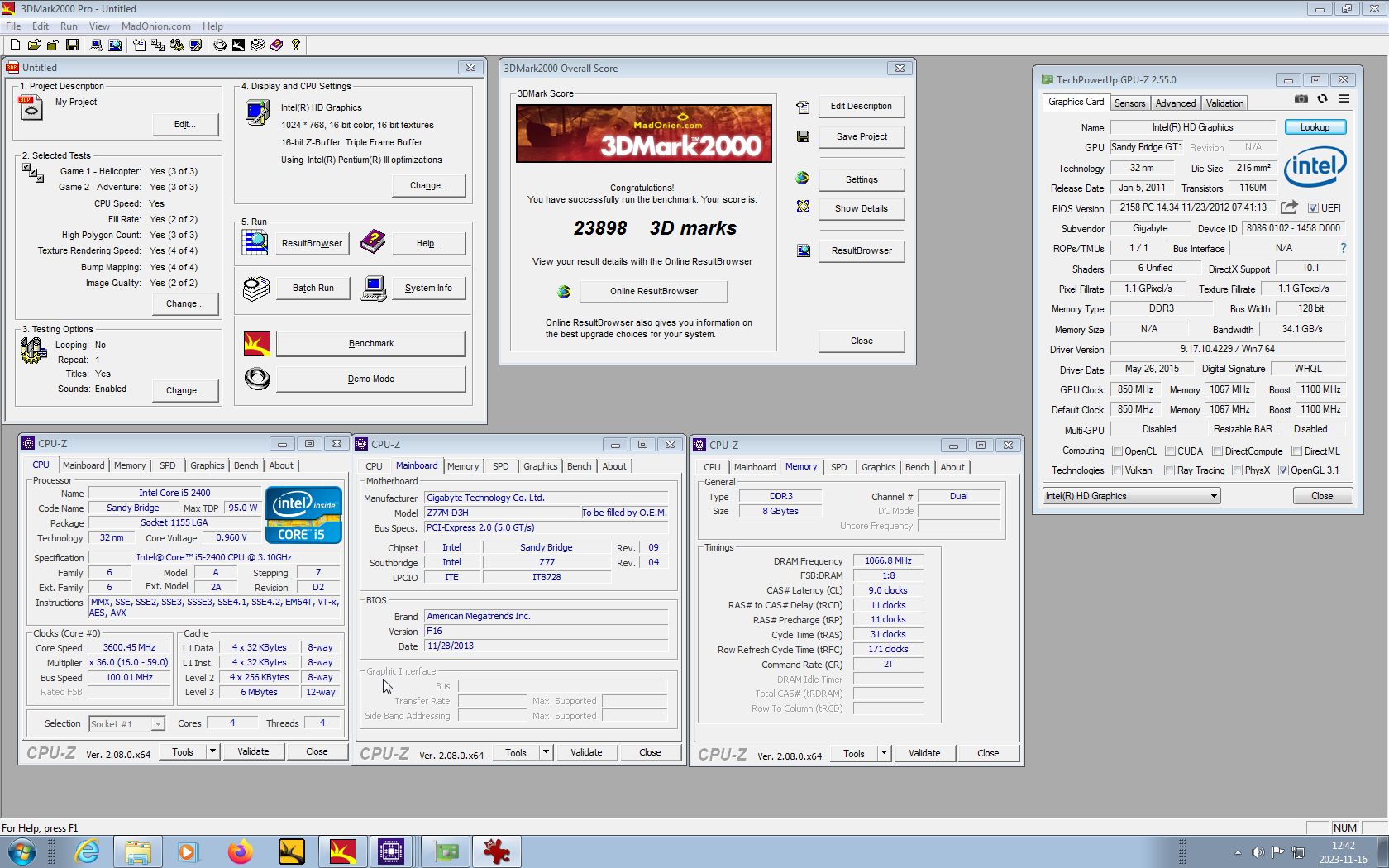The height and width of the screenshot is (868, 1389).
Task: Open Internet Explorer from the taskbar
Action: point(87,851)
